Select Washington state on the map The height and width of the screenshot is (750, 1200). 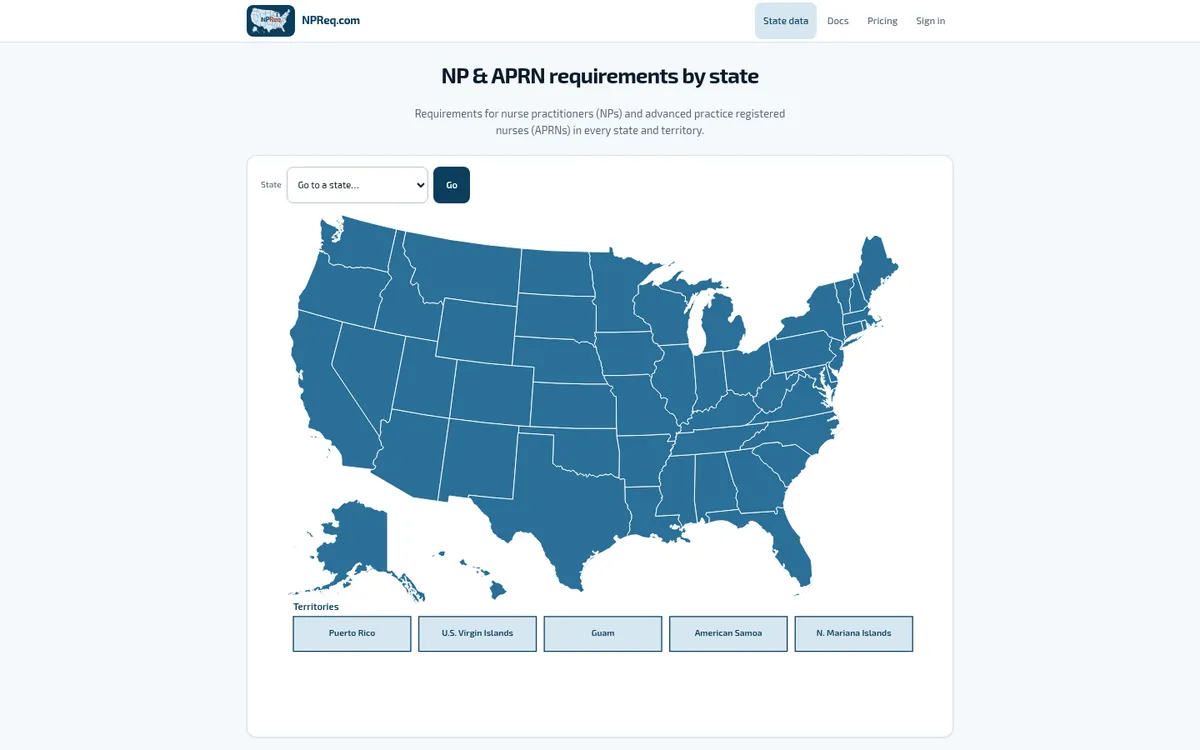click(x=360, y=245)
